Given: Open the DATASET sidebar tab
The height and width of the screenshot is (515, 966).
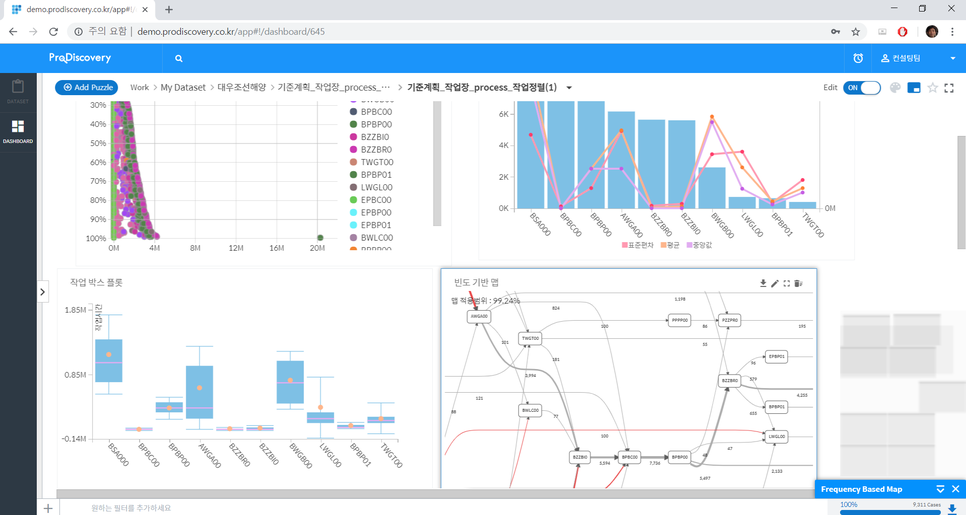Looking at the screenshot, I should (x=17, y=91).
